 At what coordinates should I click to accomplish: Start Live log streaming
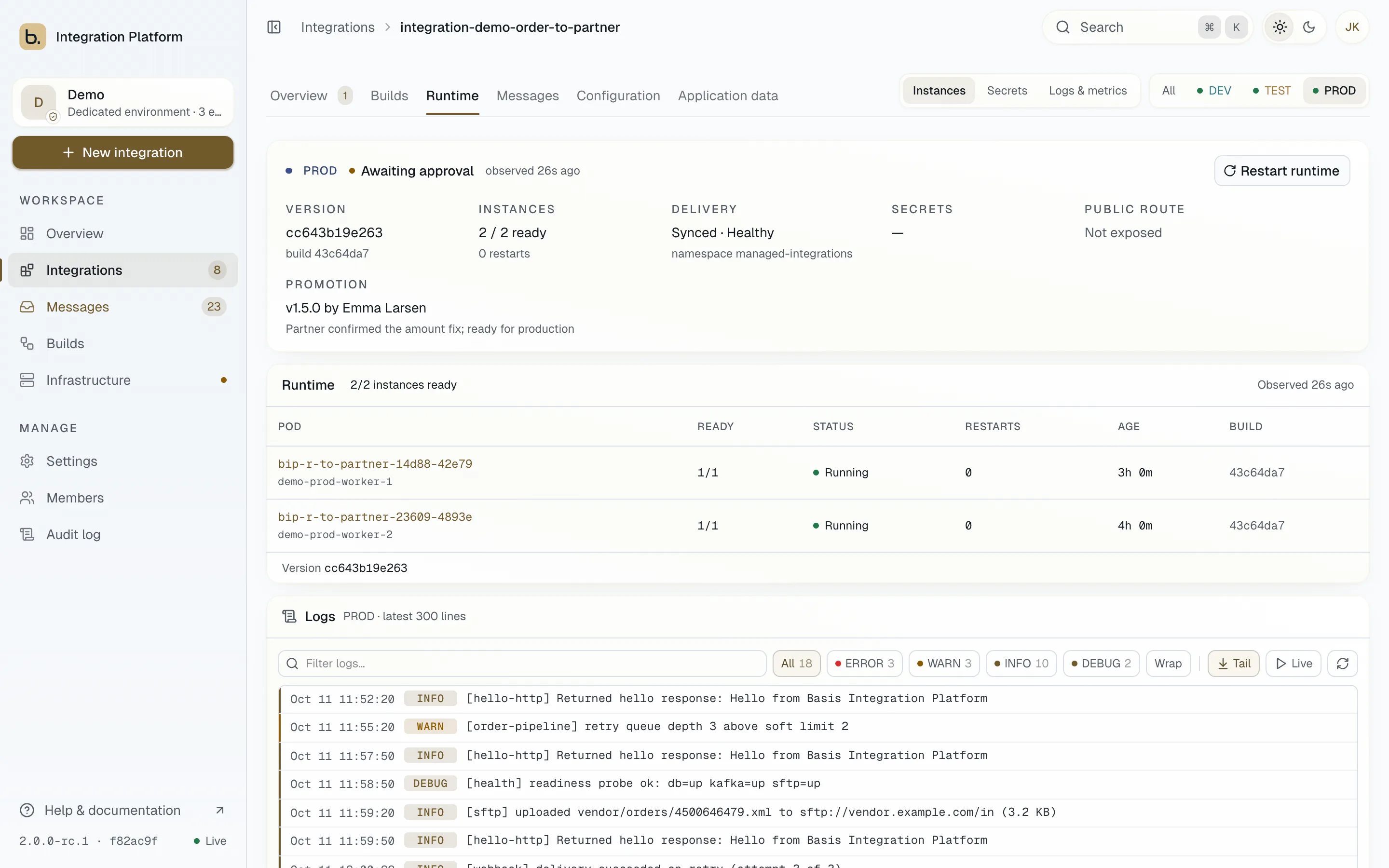click(1293, 663)
